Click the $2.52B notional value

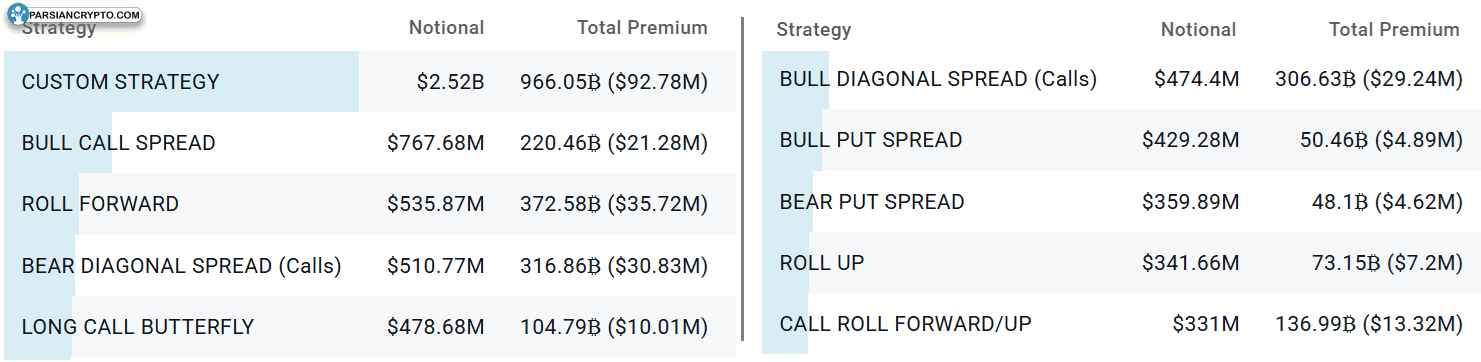[451, 82]
